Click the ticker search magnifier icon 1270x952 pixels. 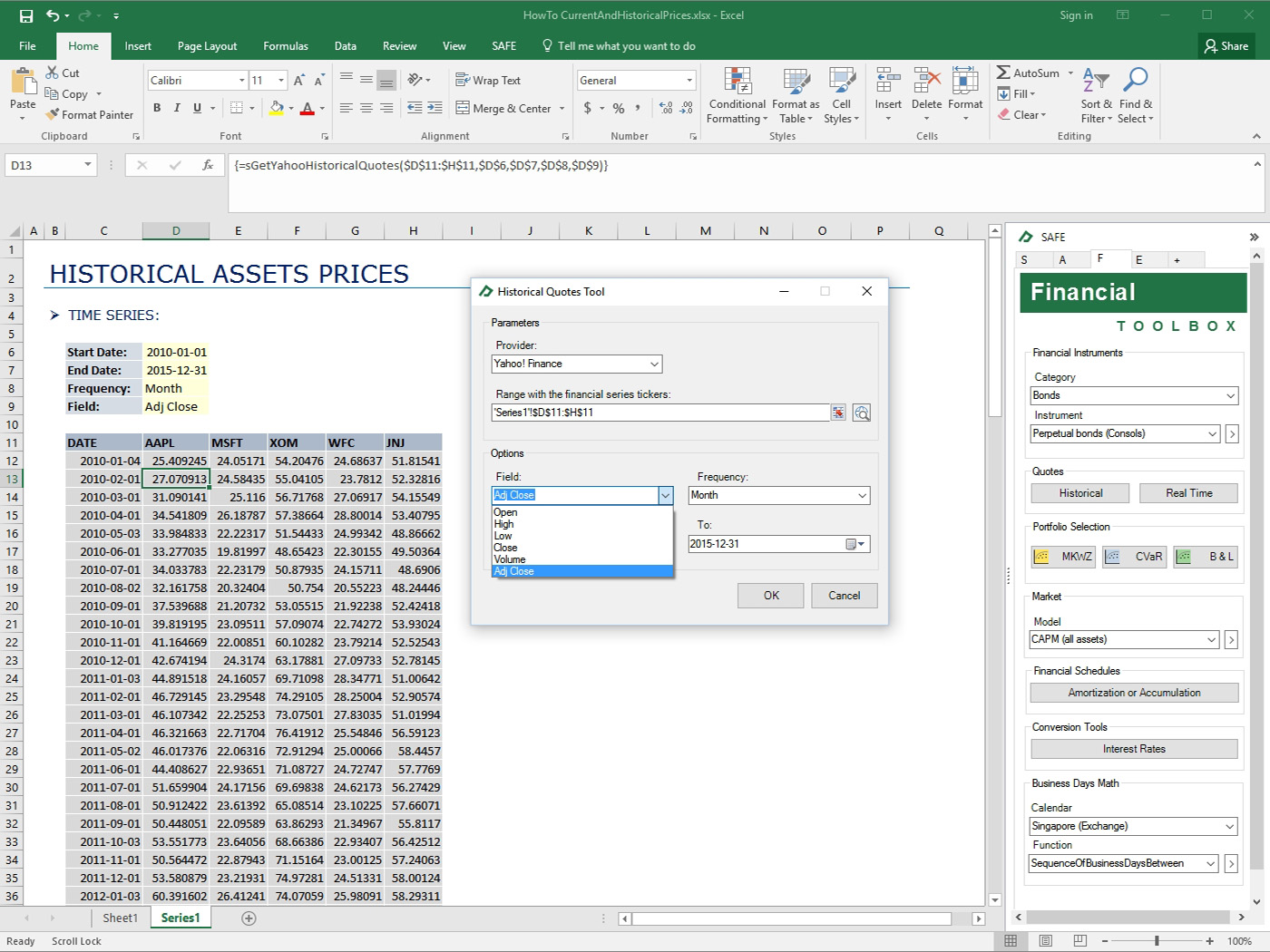(x=862, y=413)
